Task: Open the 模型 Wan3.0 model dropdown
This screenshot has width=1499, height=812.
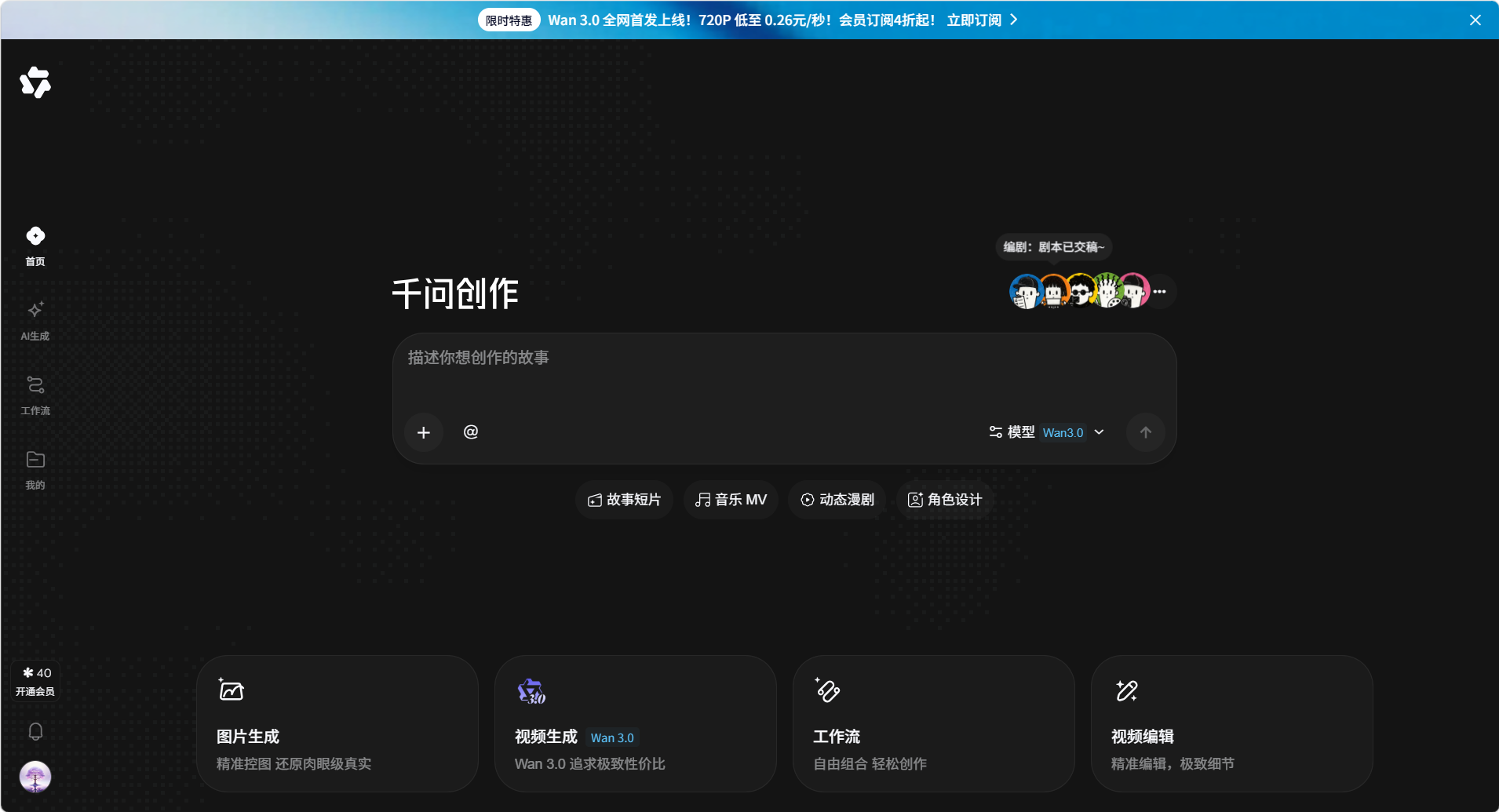Action: click(x=1047, y=432)
